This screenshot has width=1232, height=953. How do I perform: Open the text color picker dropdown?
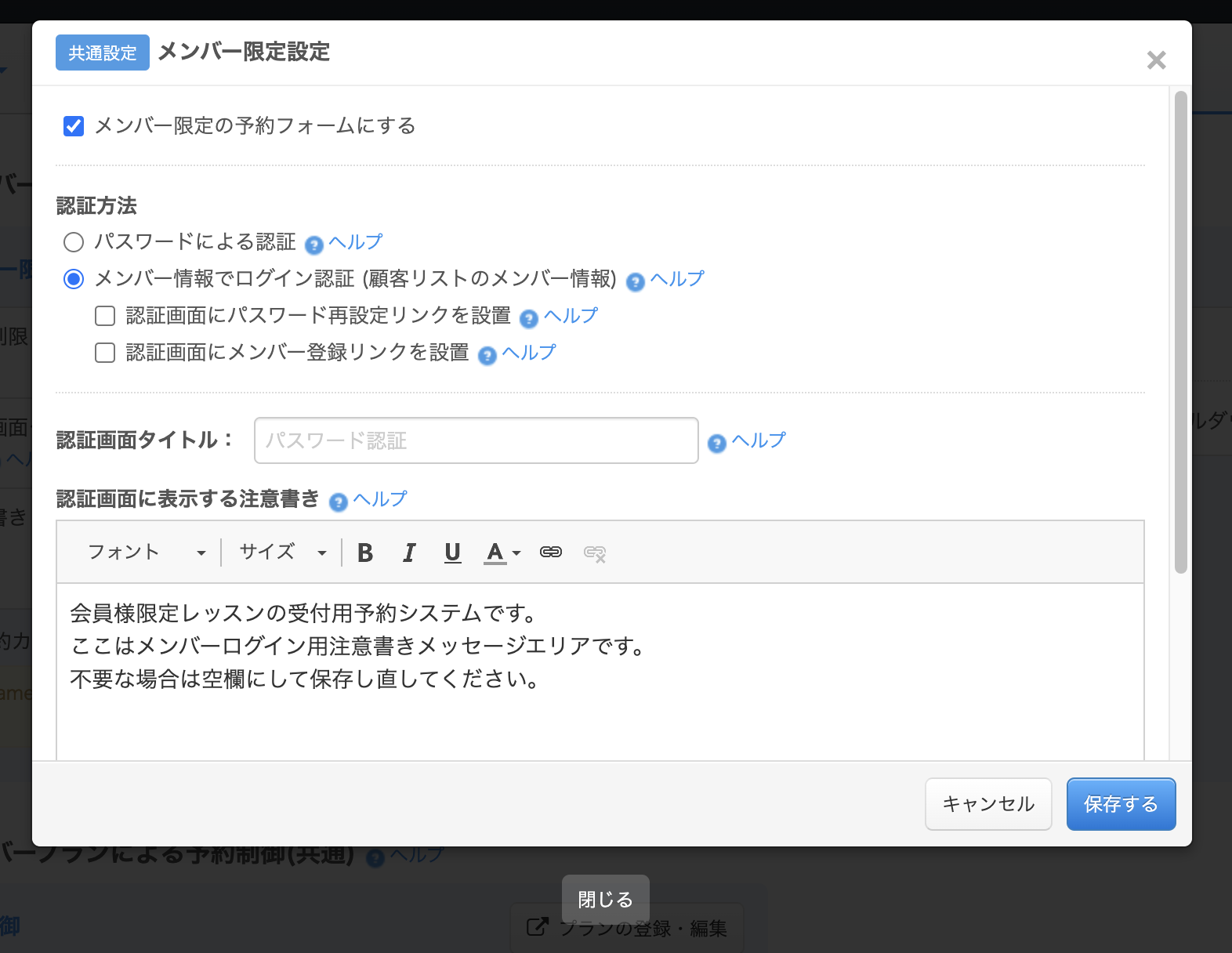(x=502, y=553)
